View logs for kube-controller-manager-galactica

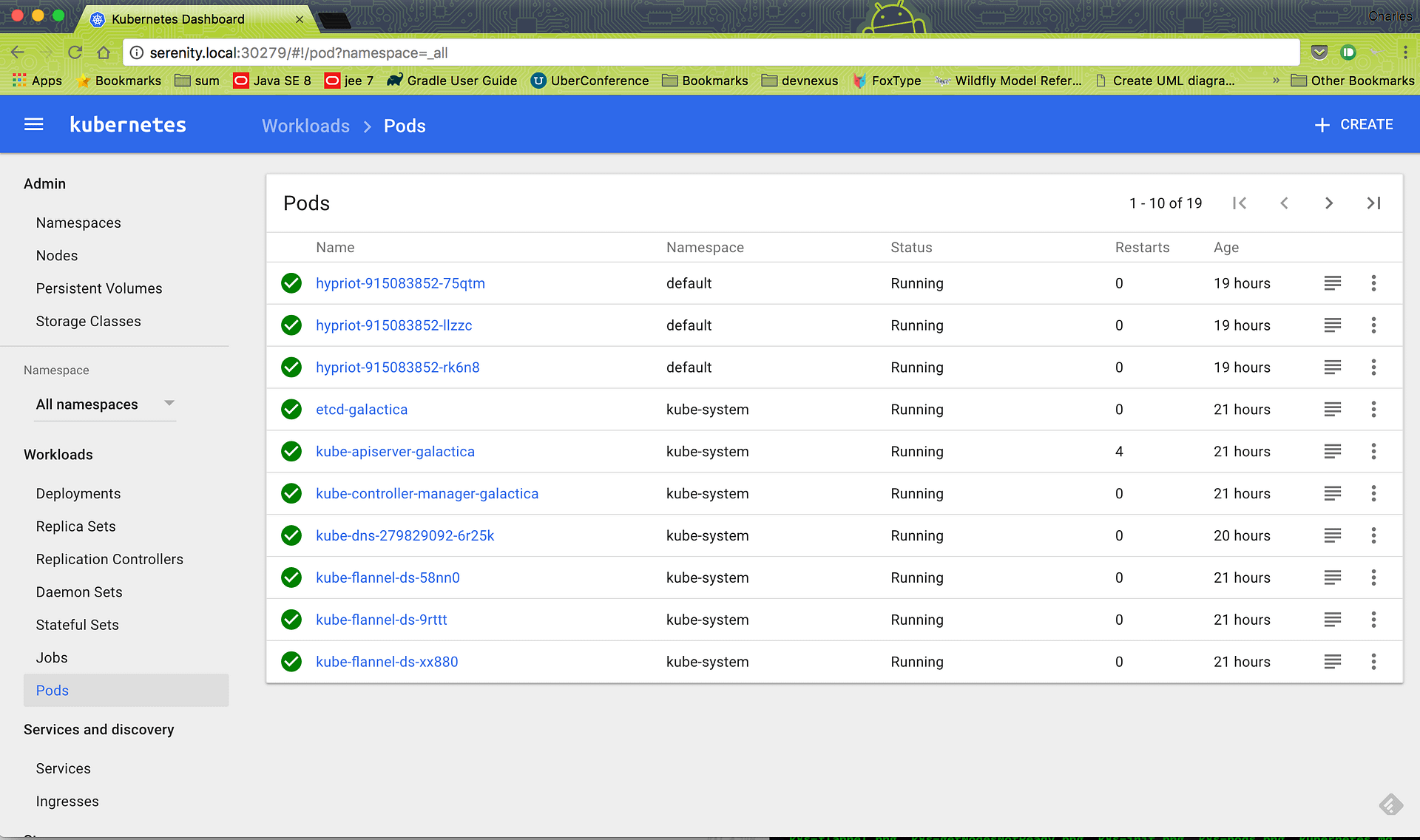1333,494
